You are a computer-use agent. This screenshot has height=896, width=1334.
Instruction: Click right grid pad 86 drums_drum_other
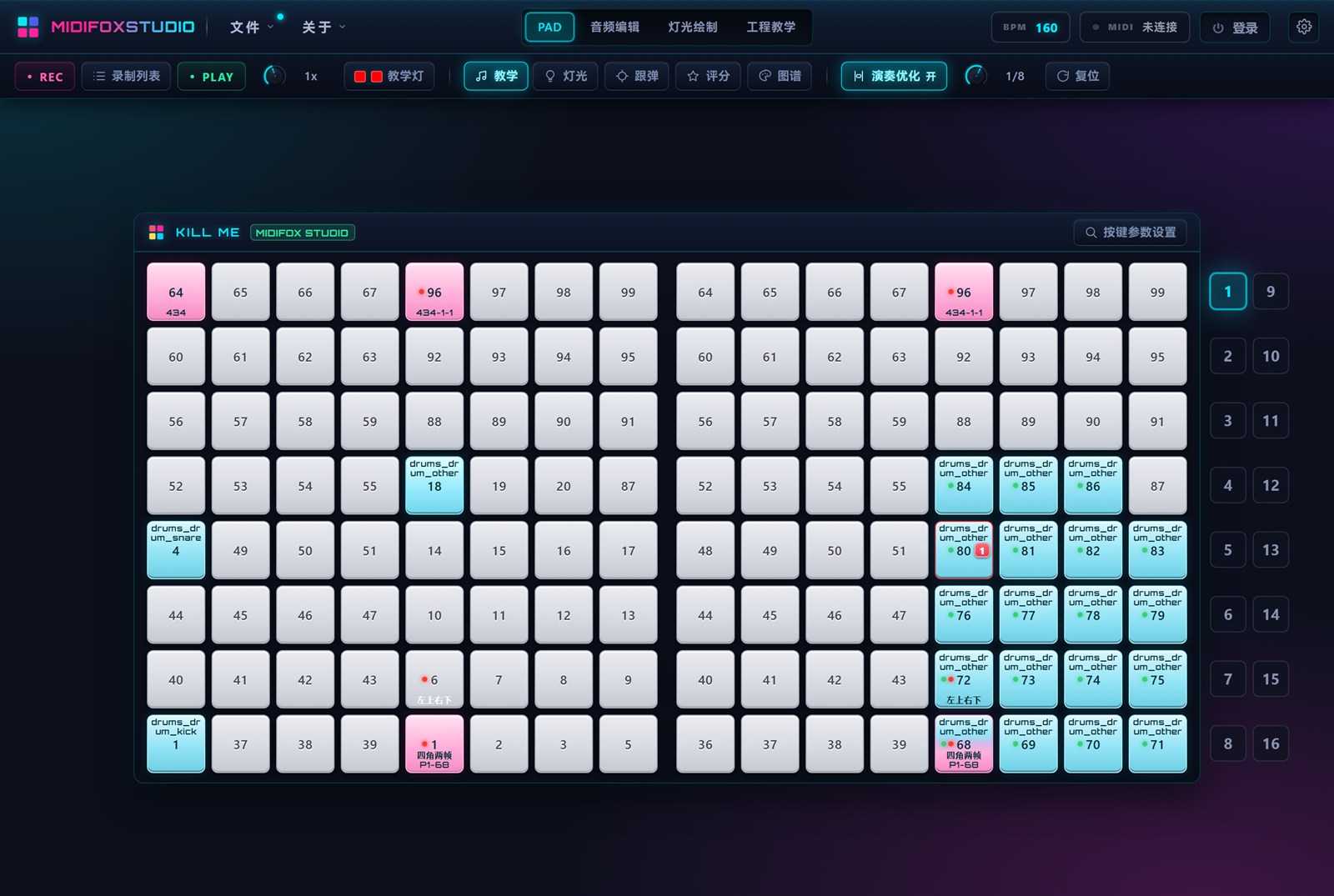click(1093, 485)
